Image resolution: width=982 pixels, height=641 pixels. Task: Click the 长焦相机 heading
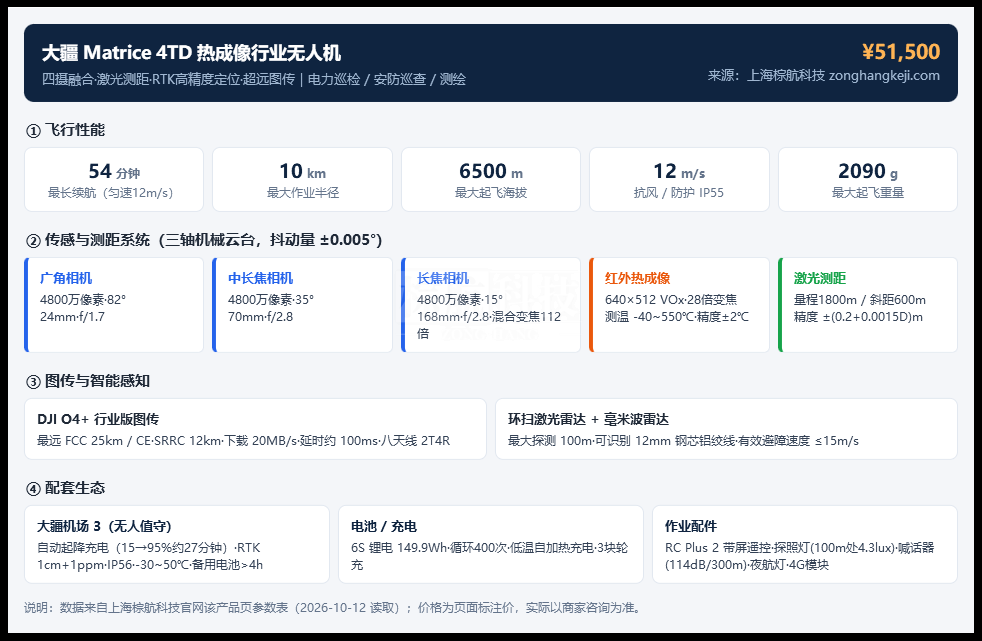443,278
